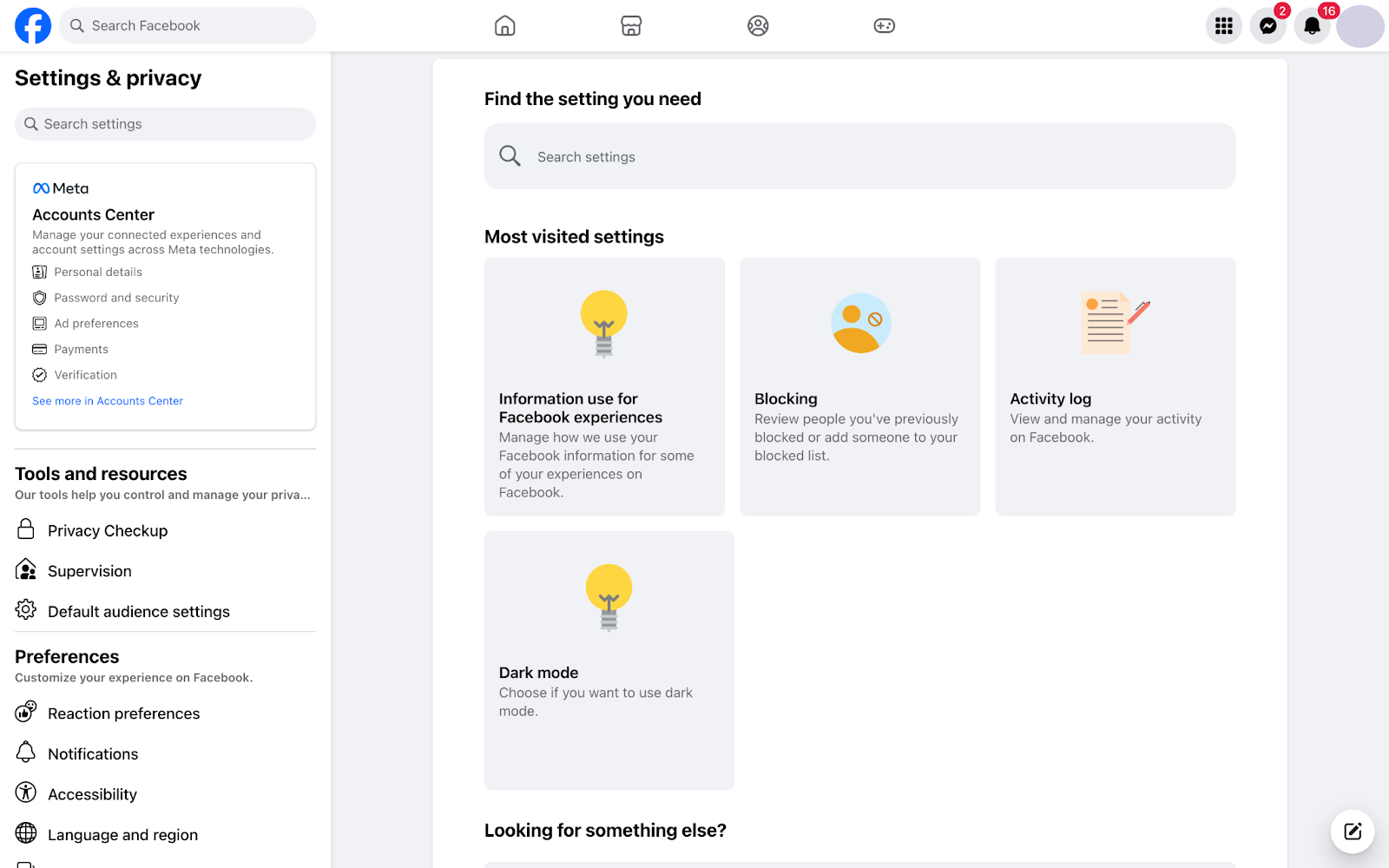This screenshot has width=1389, height=868.
Task: Click the Password and security shield icon
Action: click(39, 298)
